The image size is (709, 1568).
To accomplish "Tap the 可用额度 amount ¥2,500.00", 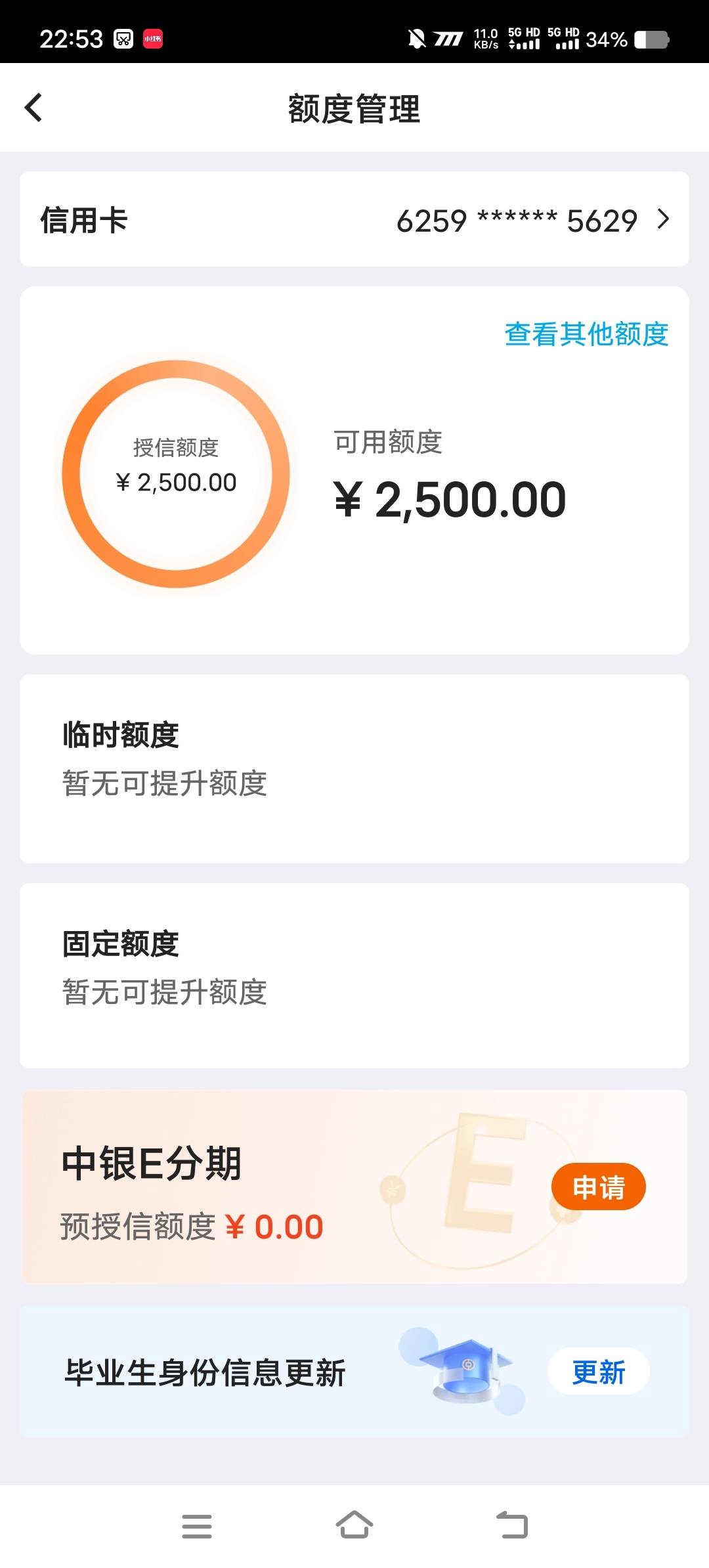I will coord(450,500).
